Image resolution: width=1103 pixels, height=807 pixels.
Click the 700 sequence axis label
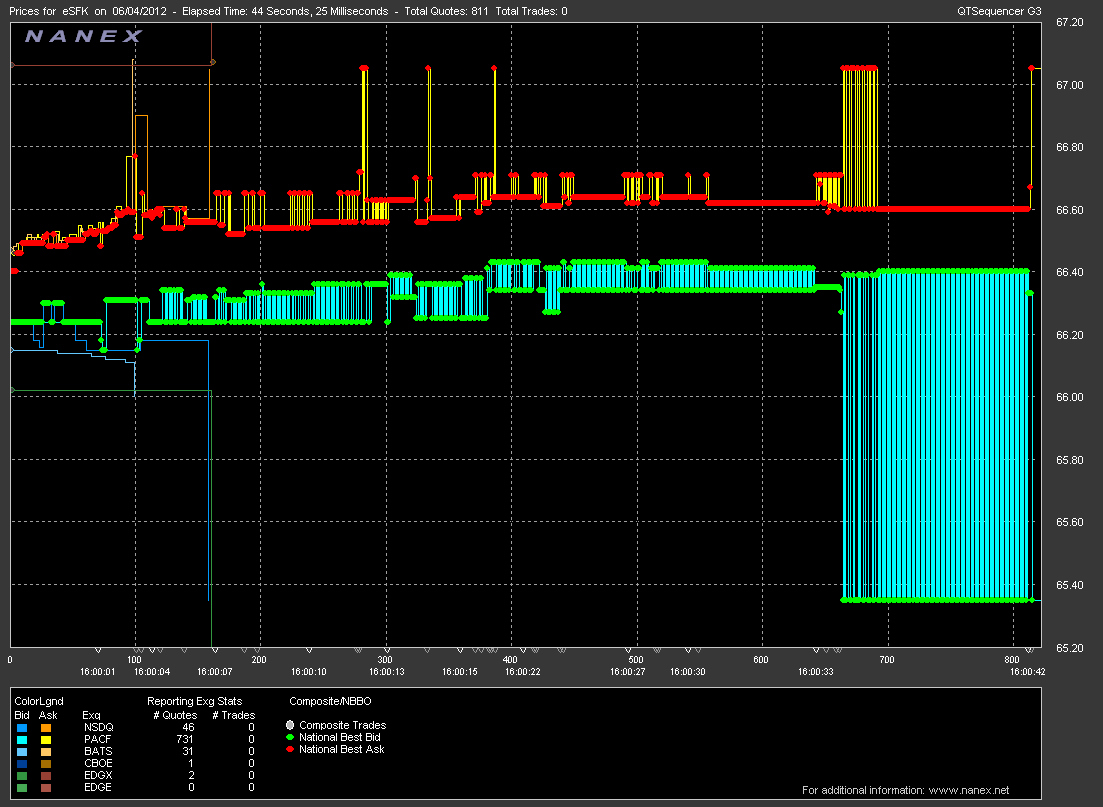pyautogui.click(x=886, y=660)
